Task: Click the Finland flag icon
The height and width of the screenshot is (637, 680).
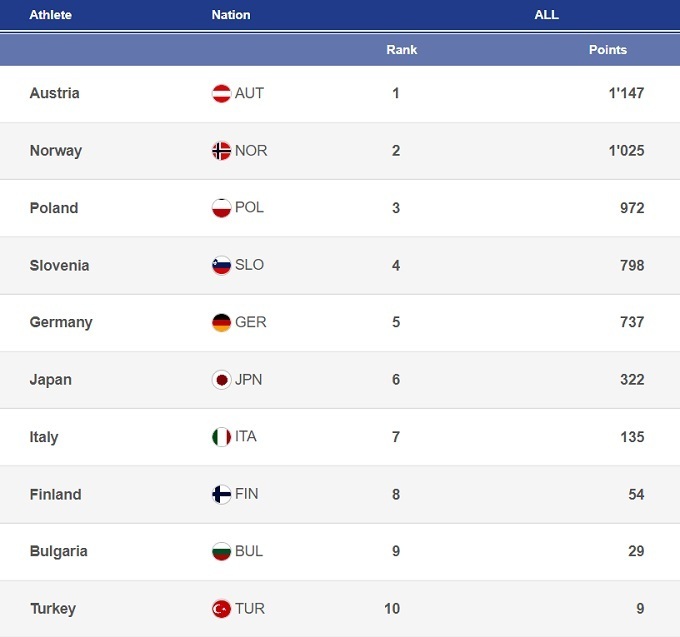Action: pos(221,495)
